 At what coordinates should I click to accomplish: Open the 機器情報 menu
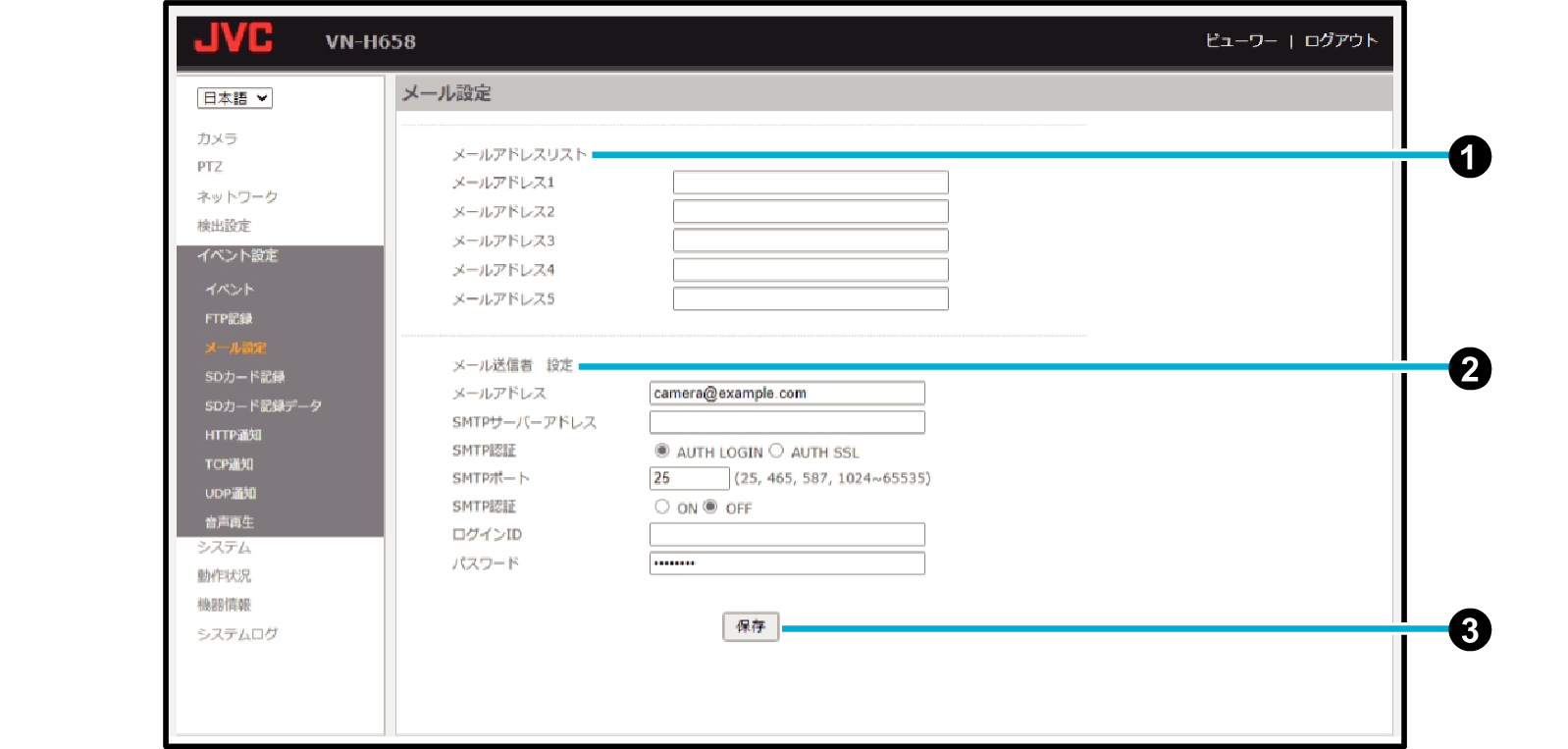pyautogui.click(x=224, y=605)
